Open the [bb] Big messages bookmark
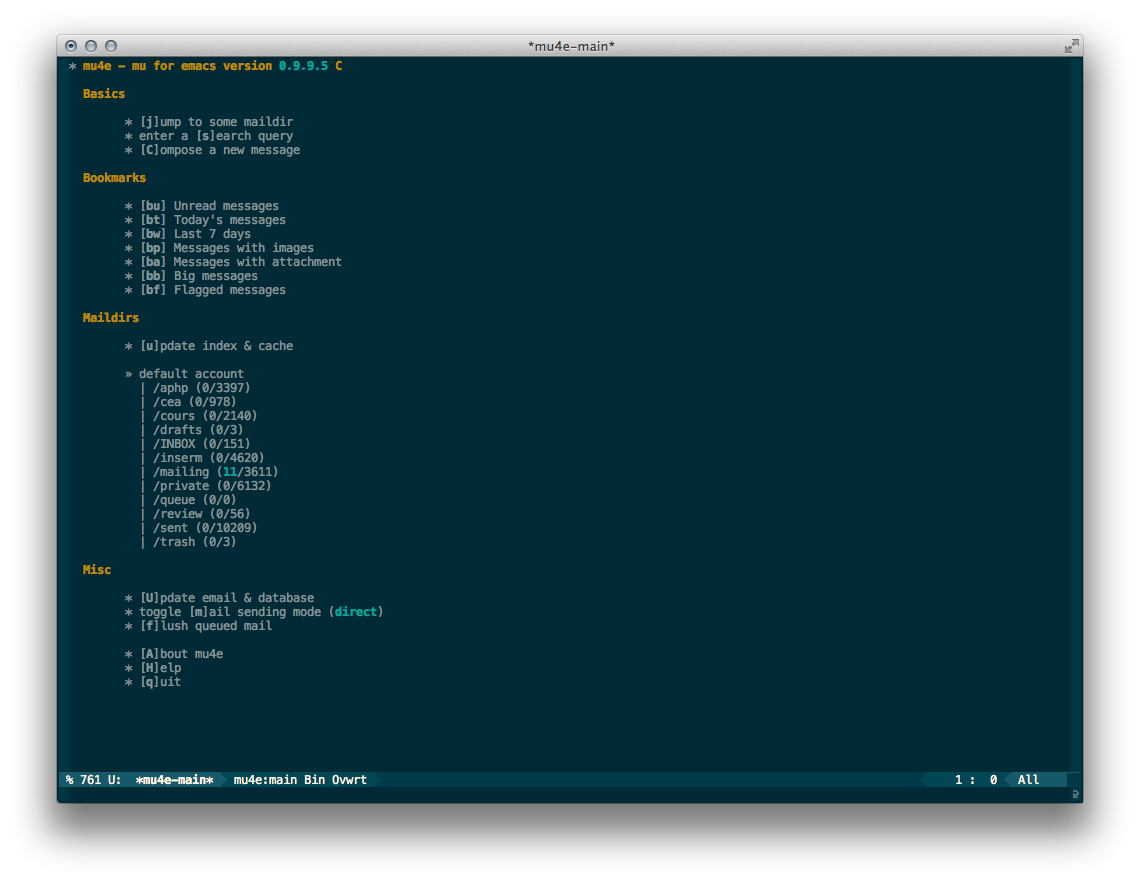The width and height of the screenshot is (1140, 882). click(198, 276)
